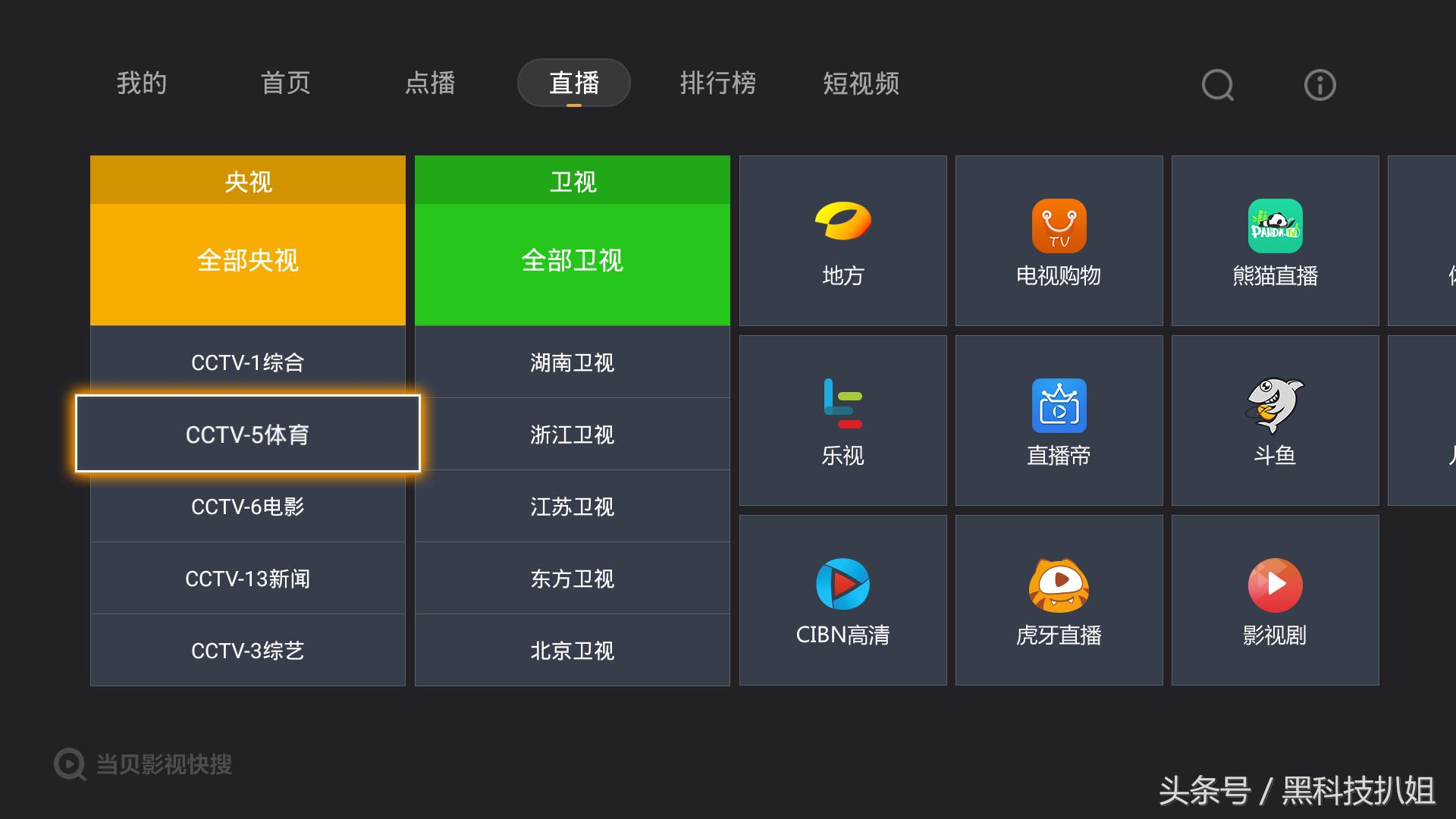This screenshot has height=819, width=1456.
Task: Go to the 首页 tab
Action: coord(285,85)
